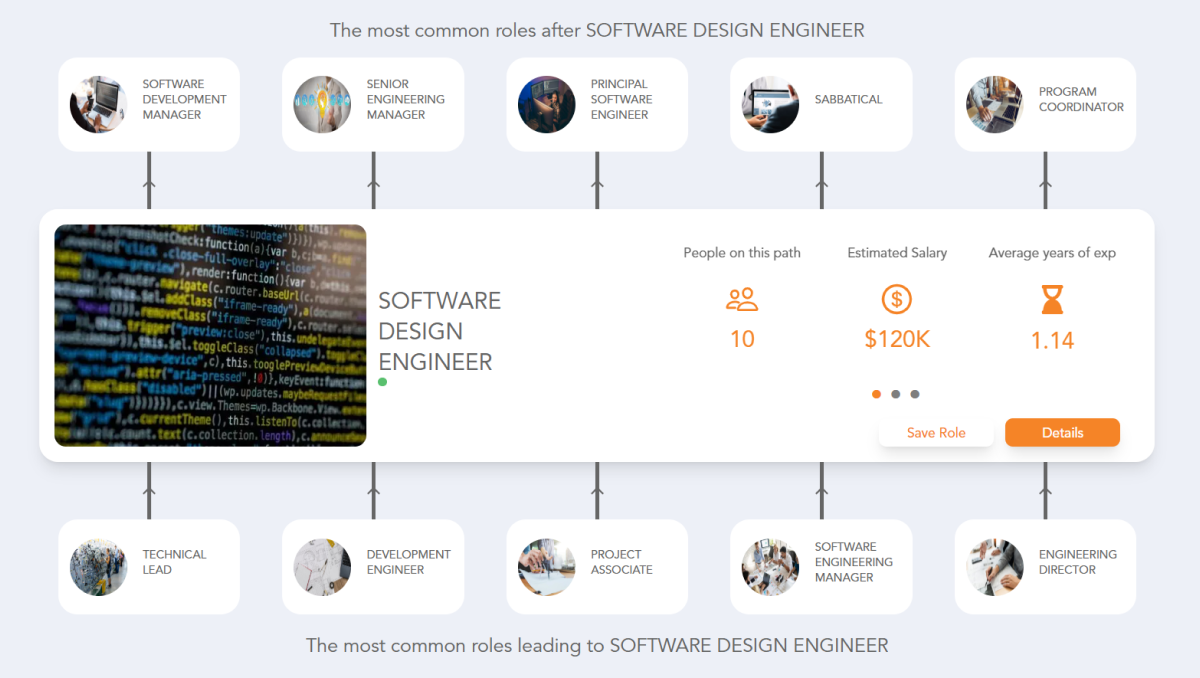The image size is (1200, 678).
Task: Open the Program Coordinator role card
Action: (1044, 103)
